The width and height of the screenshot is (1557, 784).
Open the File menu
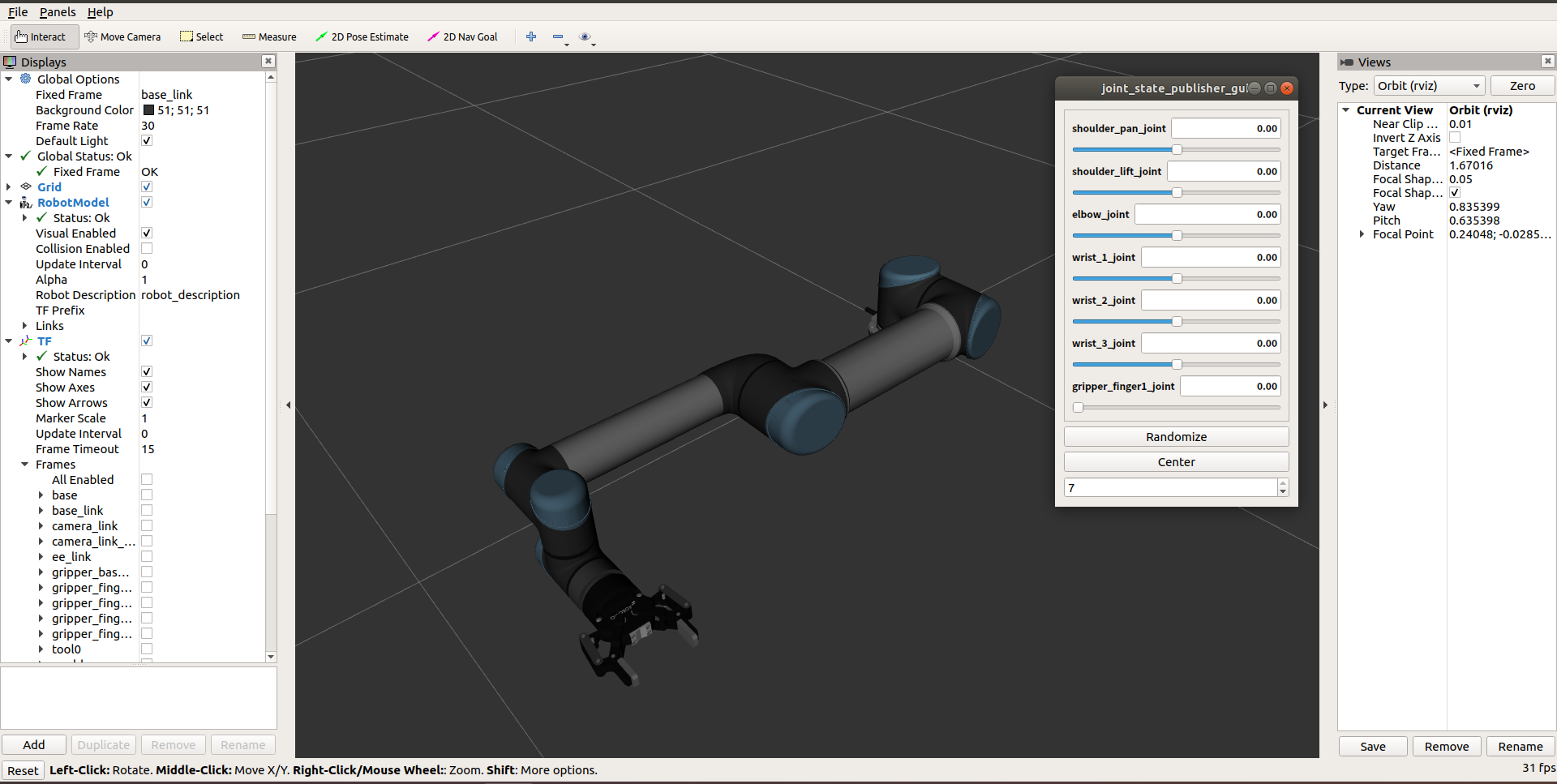point(17,12)
